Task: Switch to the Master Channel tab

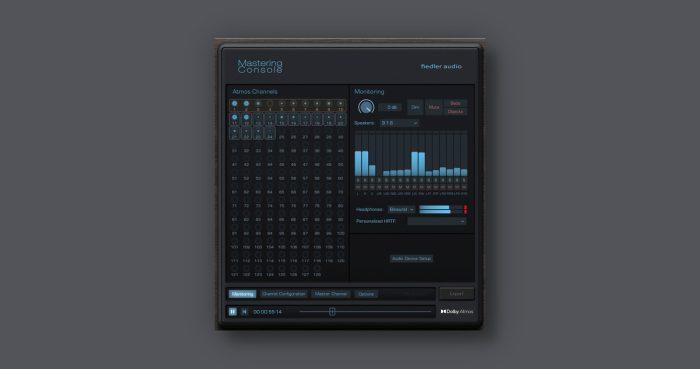Action: (331, 294)
